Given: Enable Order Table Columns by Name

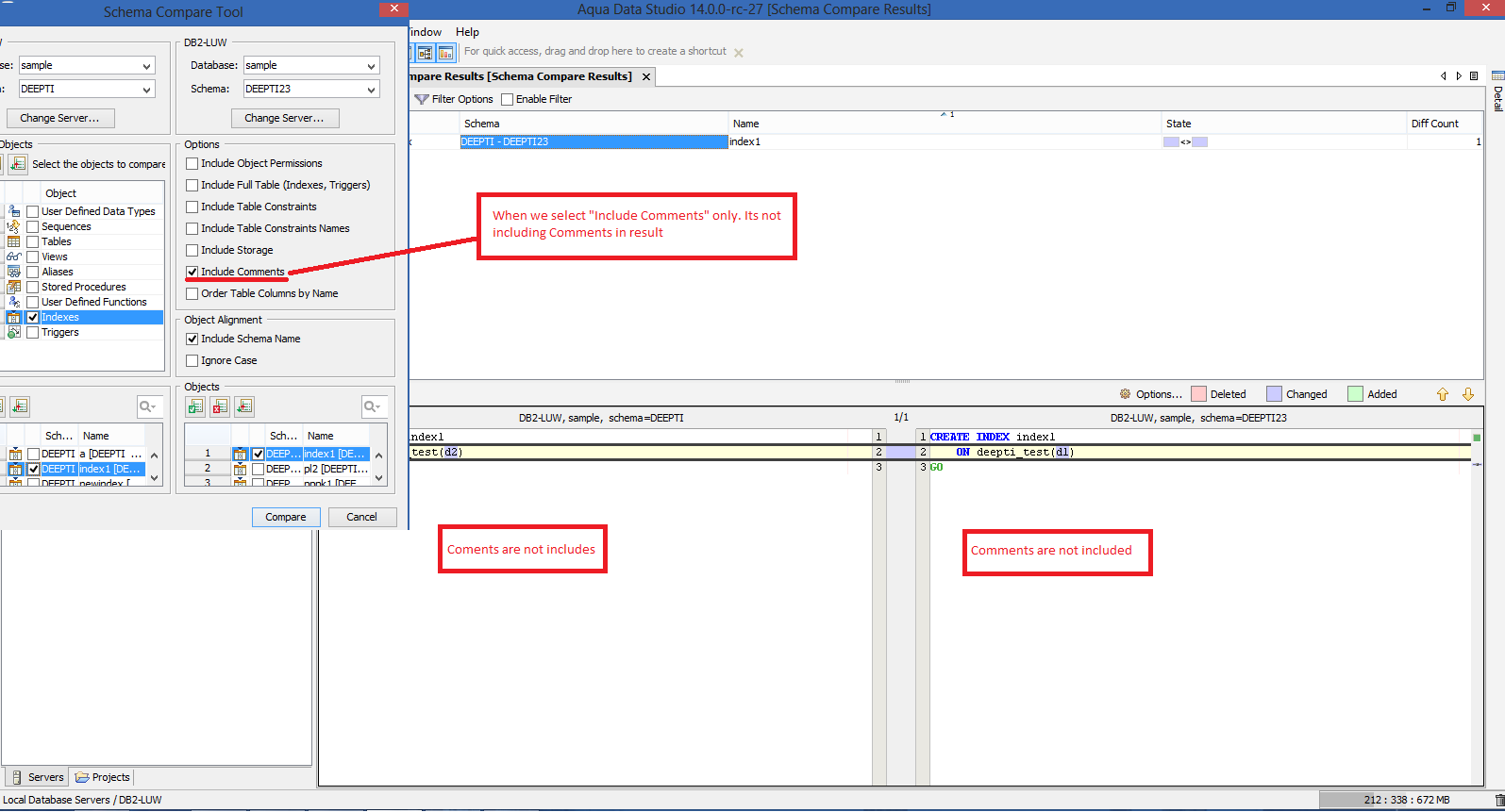Looking at the screenshot, I should (x=192, y=293).
